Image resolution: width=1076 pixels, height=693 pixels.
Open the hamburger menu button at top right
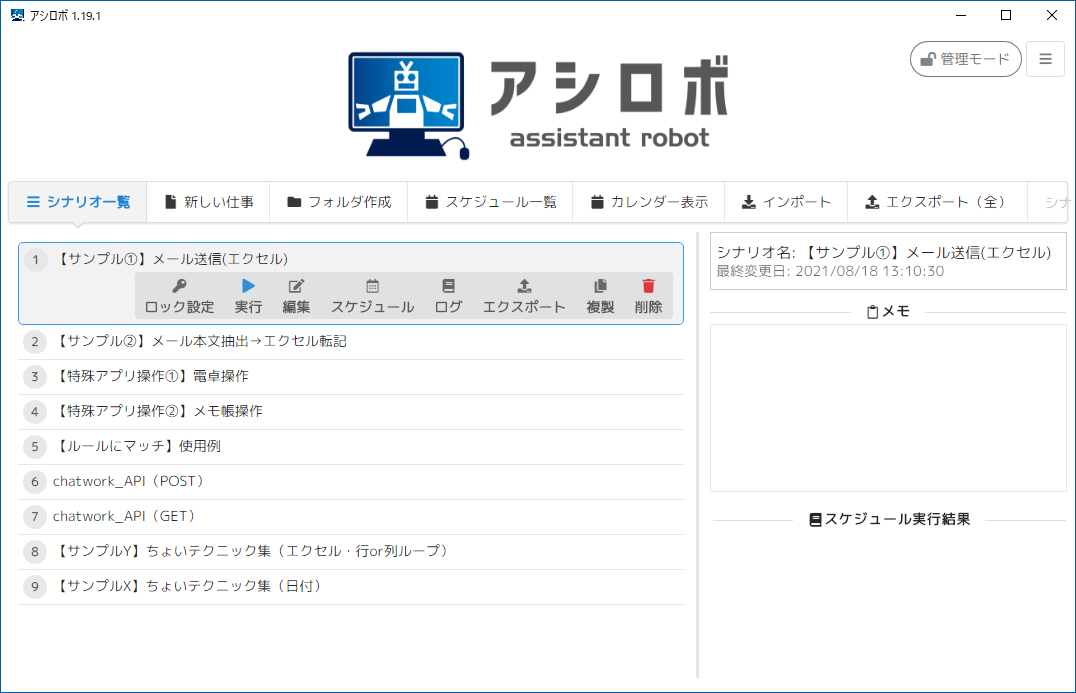(1045, 59)
